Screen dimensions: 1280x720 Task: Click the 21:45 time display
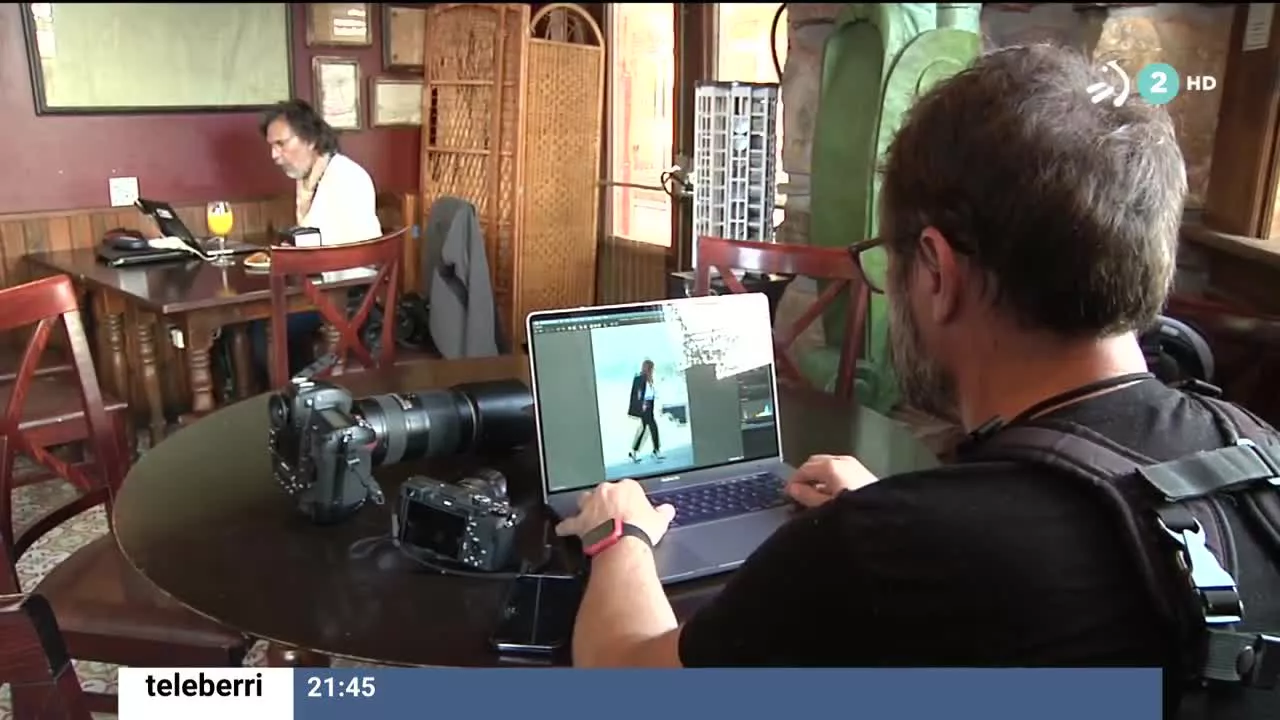(x=341, y=688)
